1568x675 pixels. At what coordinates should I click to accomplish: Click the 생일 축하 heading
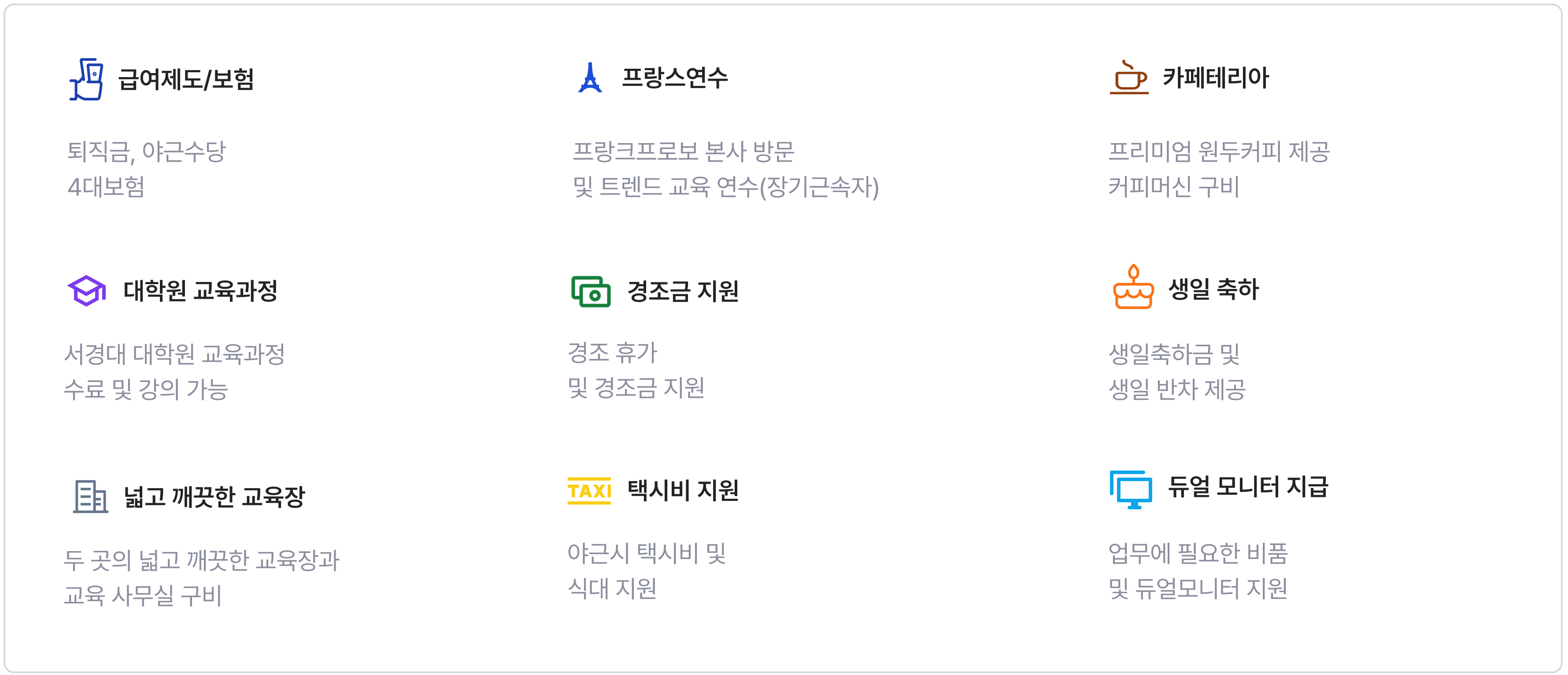click(x=1213, y=289)
